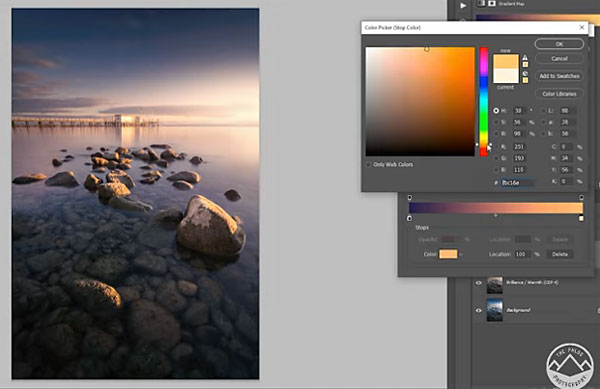Select the Background layer thumbnail

(x=494, y=310)
